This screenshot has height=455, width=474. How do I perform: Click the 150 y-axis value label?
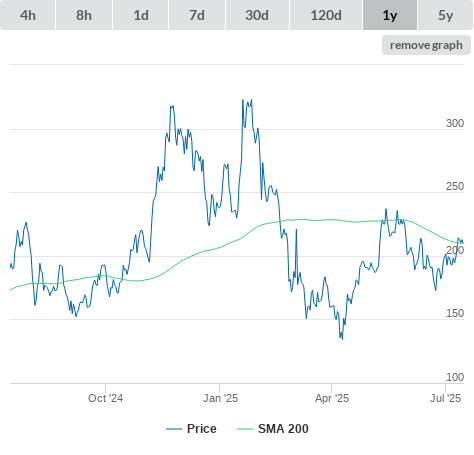tap(455, 313)
